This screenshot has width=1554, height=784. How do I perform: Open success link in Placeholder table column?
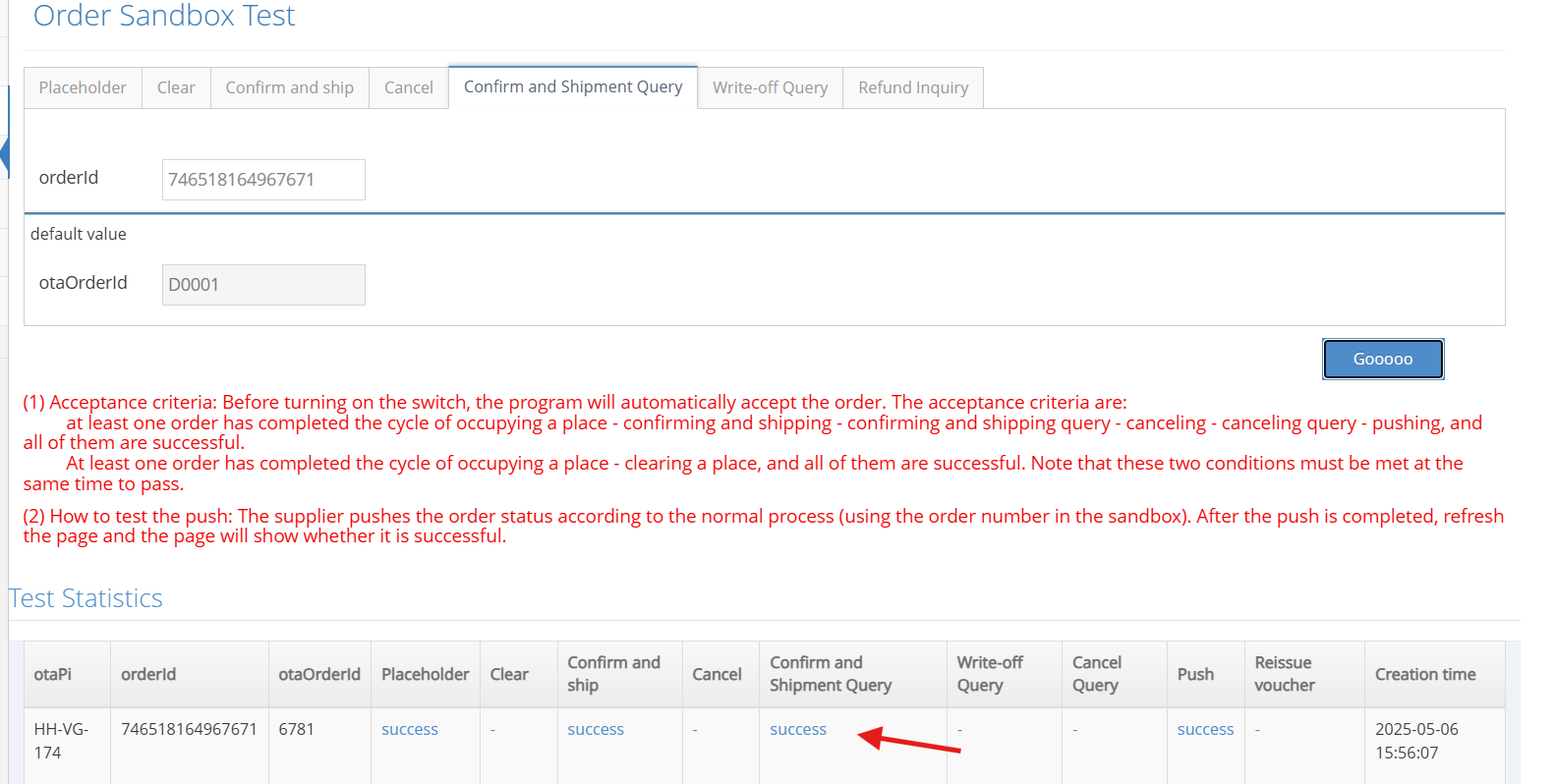(409, 729)
